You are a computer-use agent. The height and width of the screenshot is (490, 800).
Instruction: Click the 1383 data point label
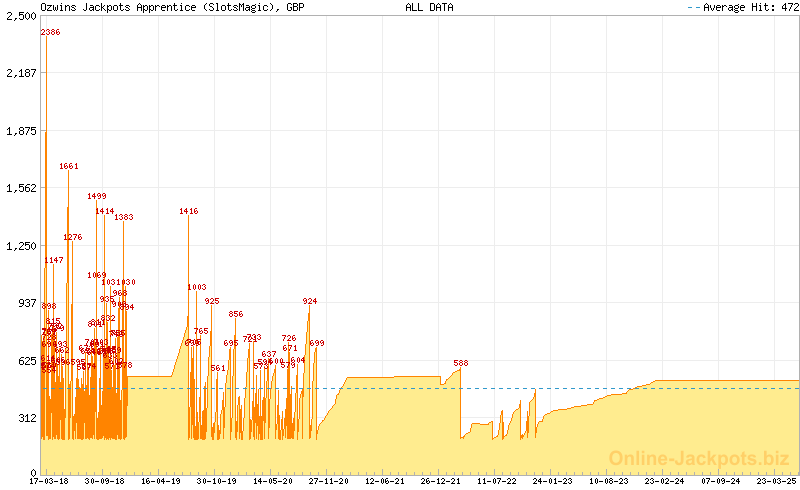[124, 217]
